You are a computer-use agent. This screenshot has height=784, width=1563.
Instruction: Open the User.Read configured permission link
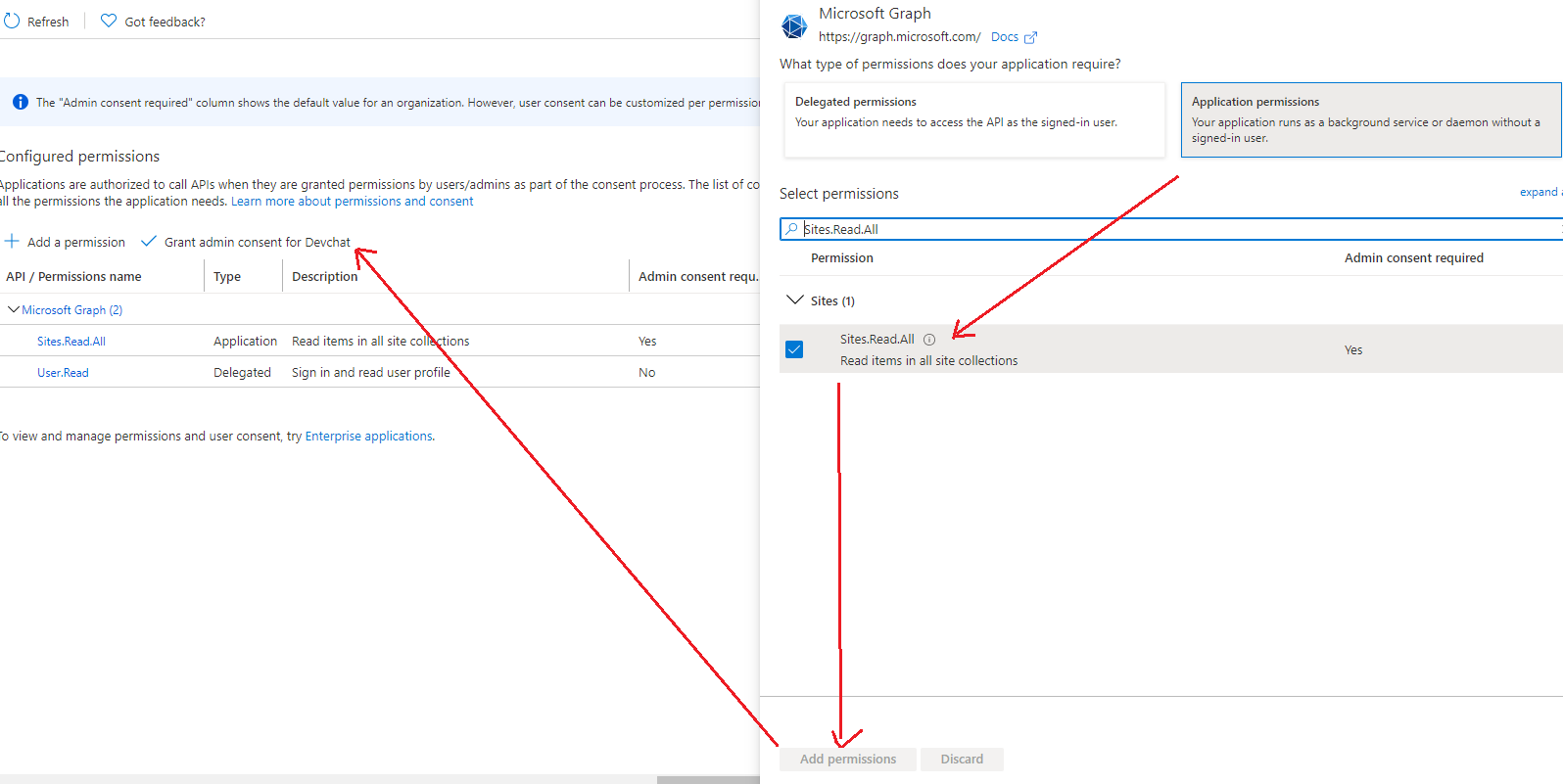click(x=63, y=373)
